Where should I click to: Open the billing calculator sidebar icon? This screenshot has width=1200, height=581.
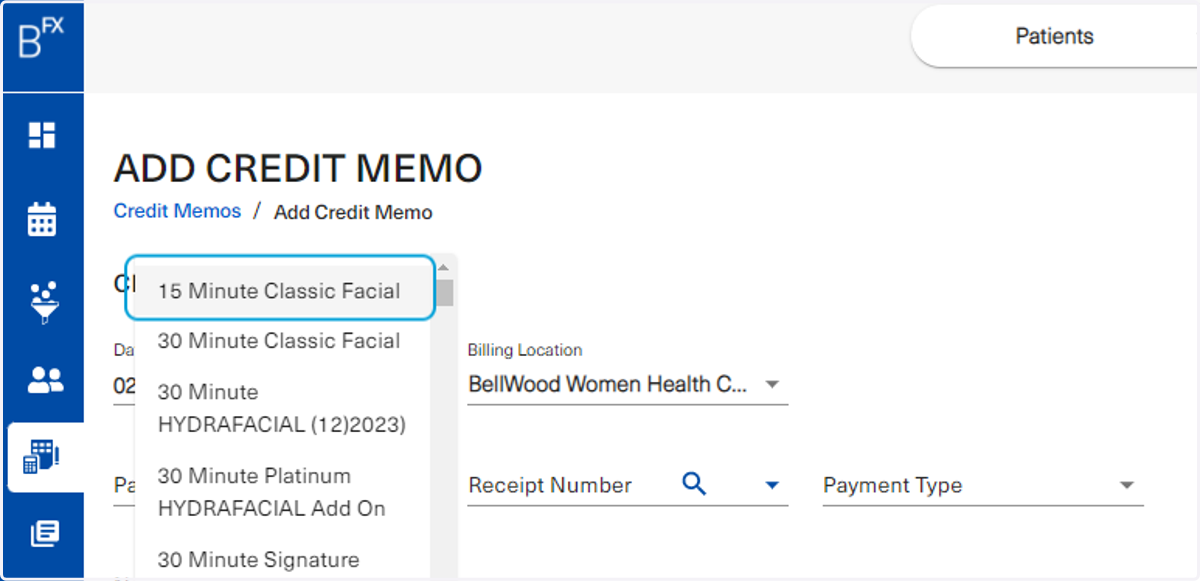(42, 457)
